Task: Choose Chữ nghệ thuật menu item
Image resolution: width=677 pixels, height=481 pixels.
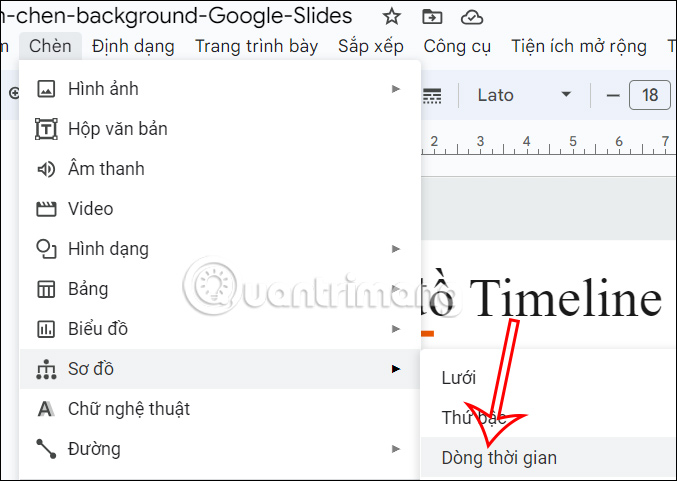Action: click(x=220, y=409)
